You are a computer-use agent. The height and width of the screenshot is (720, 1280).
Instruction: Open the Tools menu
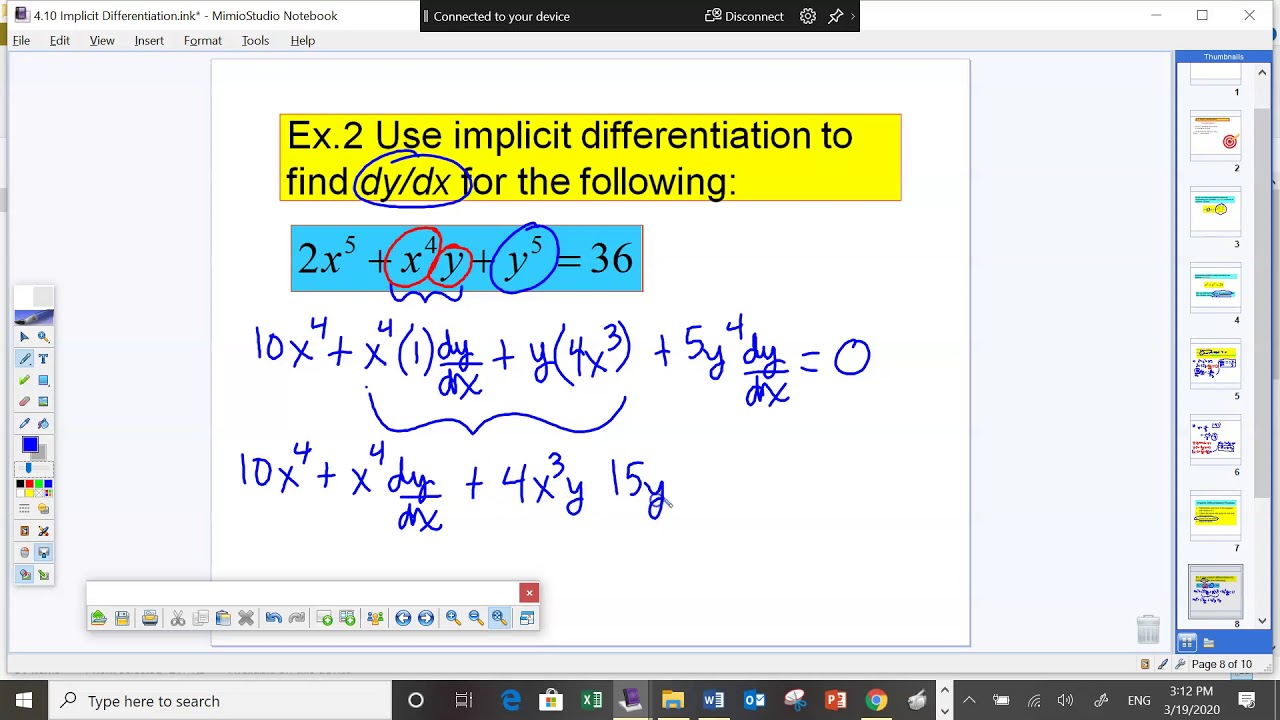coord(255,41)
